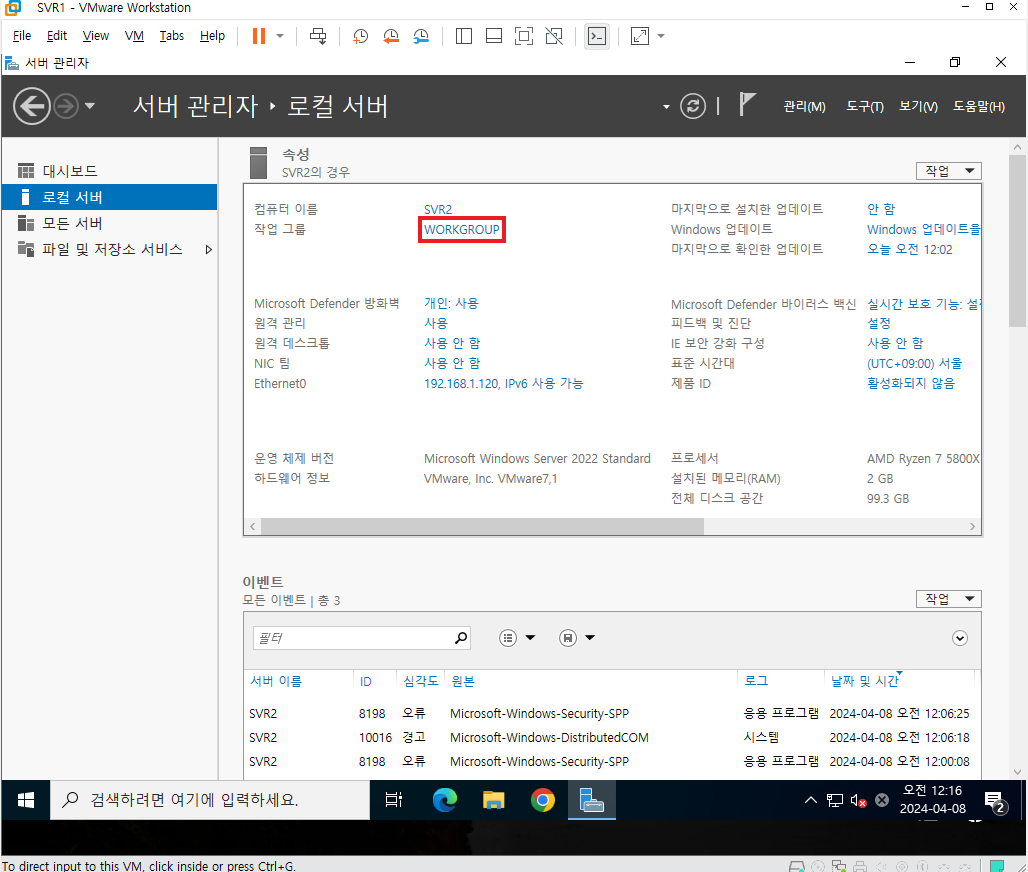Open the 도구(T) menu
The height and width of the screenshot is (872, 1028).
865,107
